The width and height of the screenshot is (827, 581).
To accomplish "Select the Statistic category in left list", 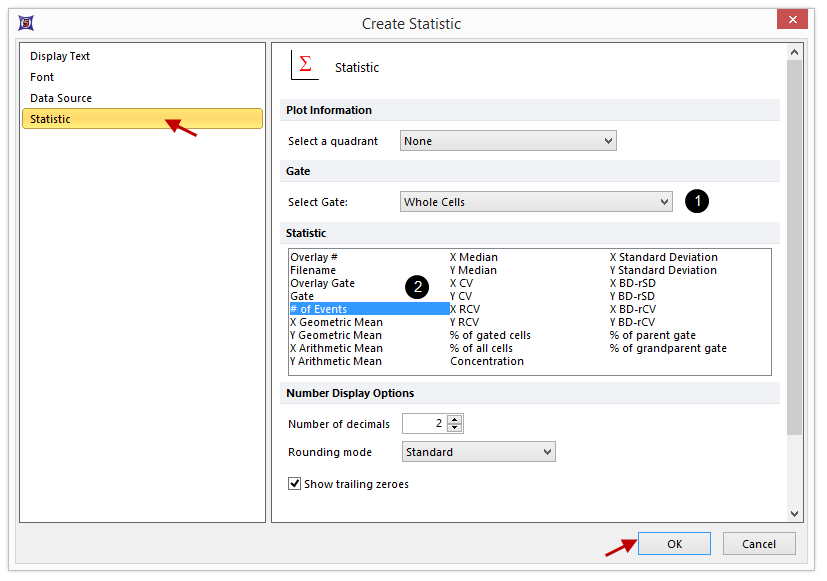I will 50,119.
